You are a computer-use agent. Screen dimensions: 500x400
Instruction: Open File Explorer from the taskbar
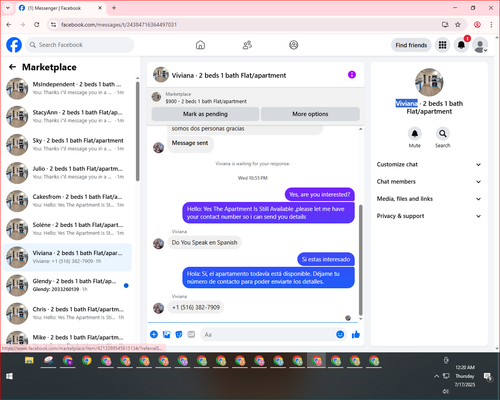click(29, 360)
